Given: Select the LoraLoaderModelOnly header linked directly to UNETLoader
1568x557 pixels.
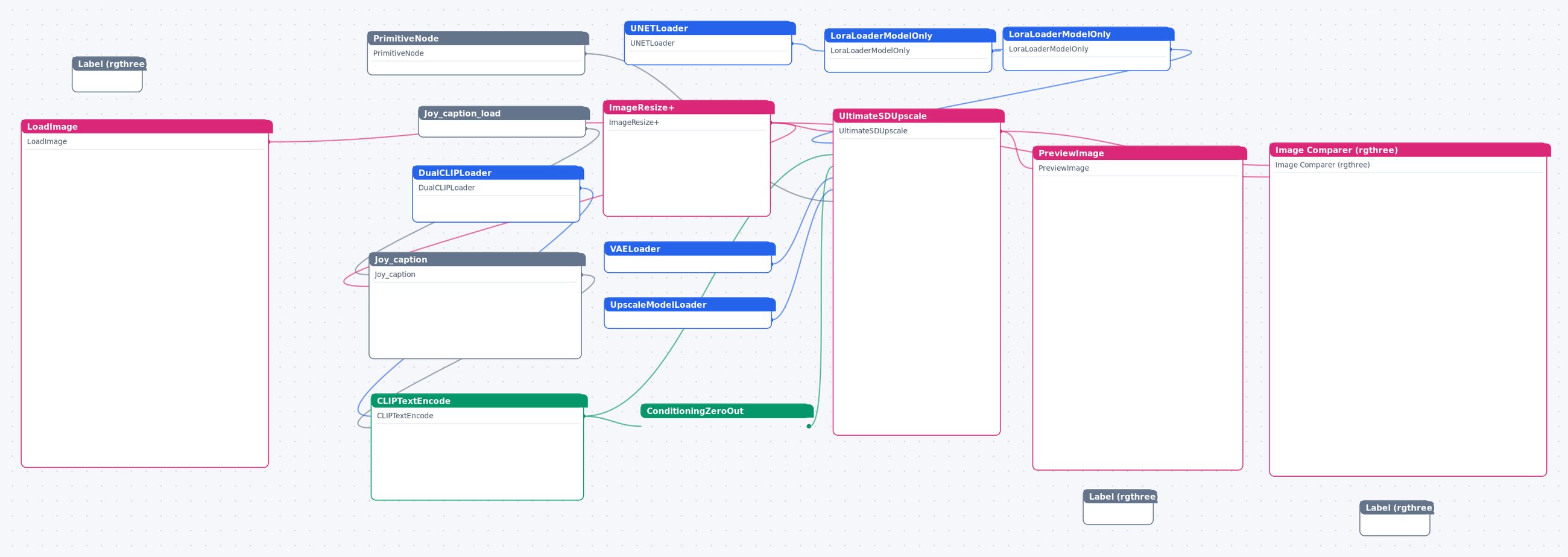Looking at the screenshot, I should (910, 36).
